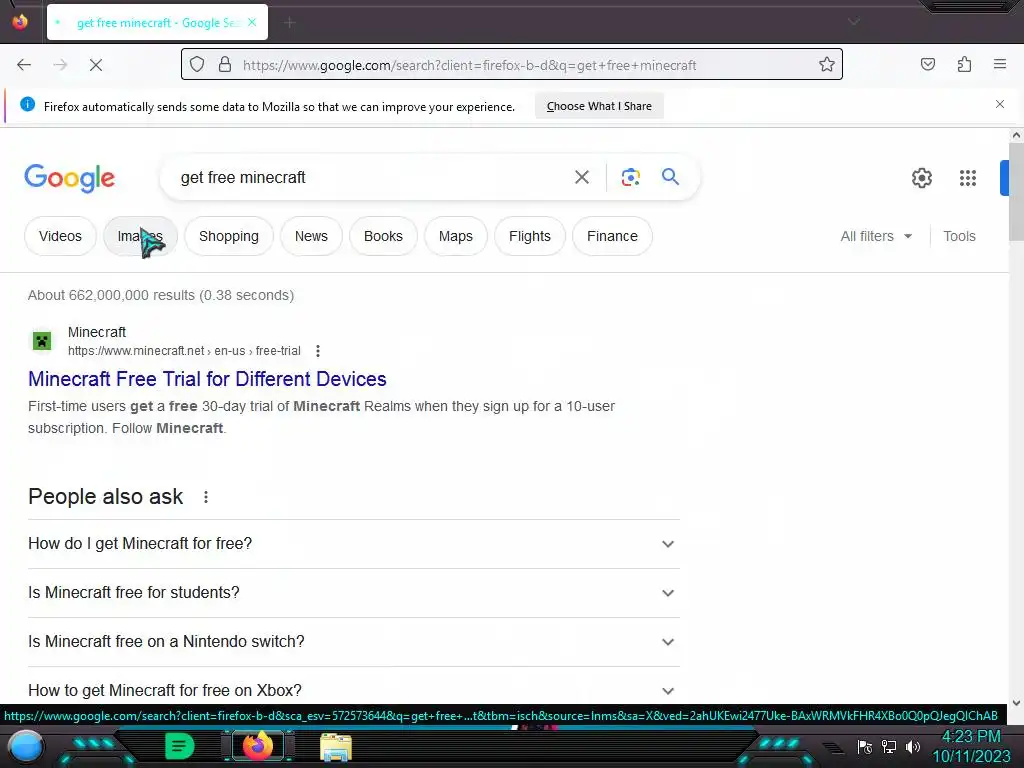Go back using the browser back arrow
The image size is (1024, 768).
[x=24, y=65]
